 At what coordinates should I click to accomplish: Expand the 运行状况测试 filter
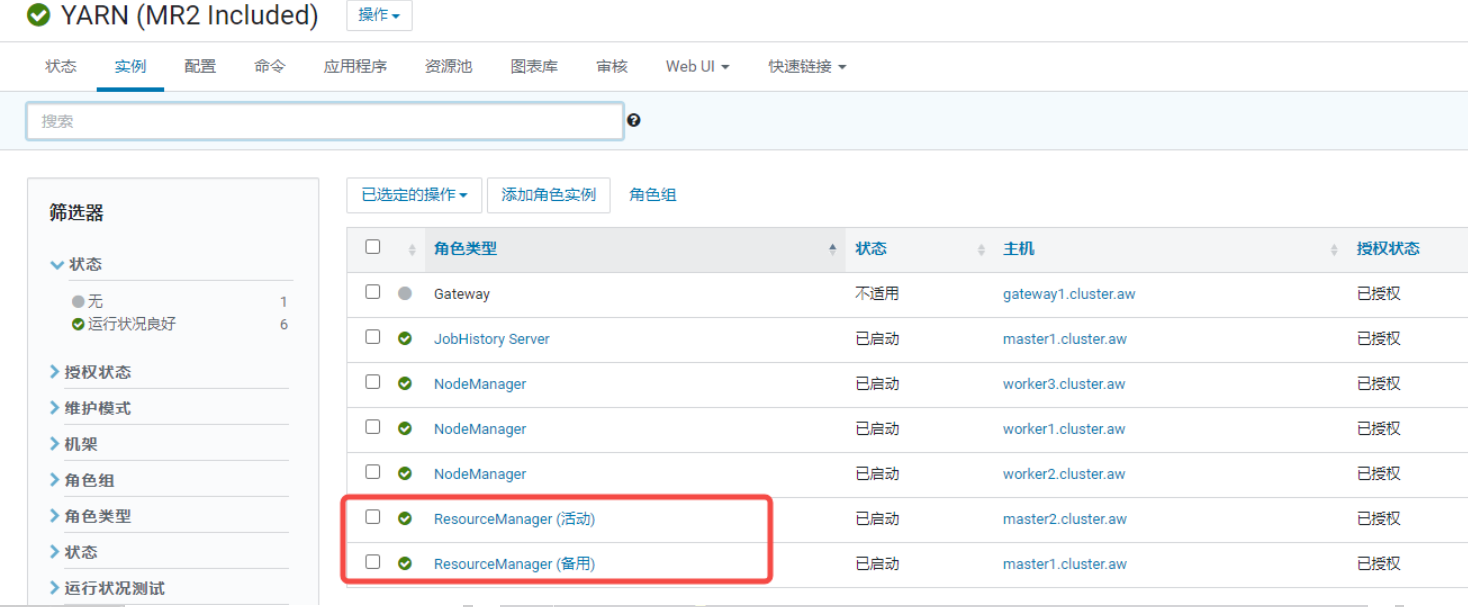tap(107, 588)
